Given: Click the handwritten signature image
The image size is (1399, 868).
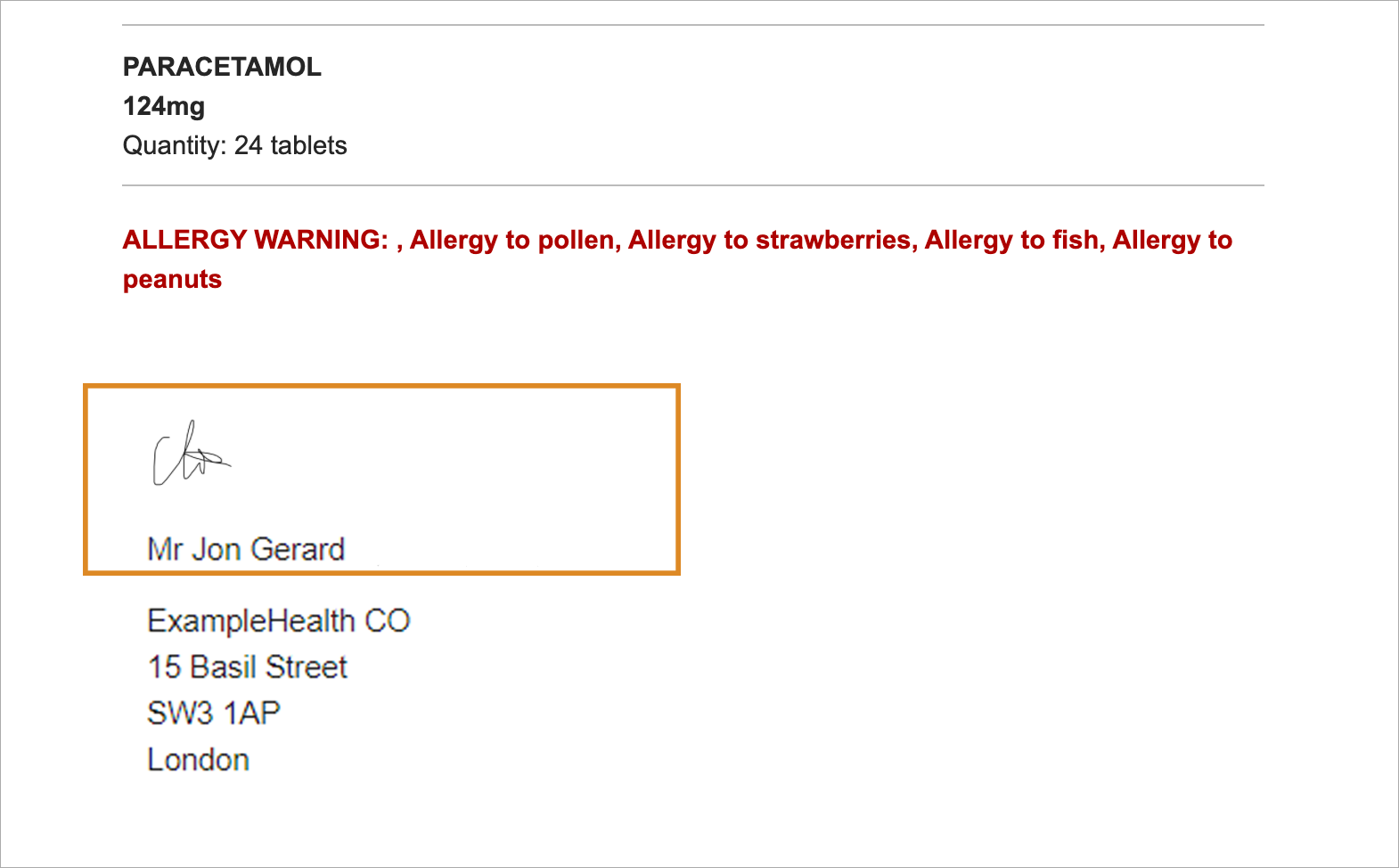Looking at the screenshot, I should (191, 453).
